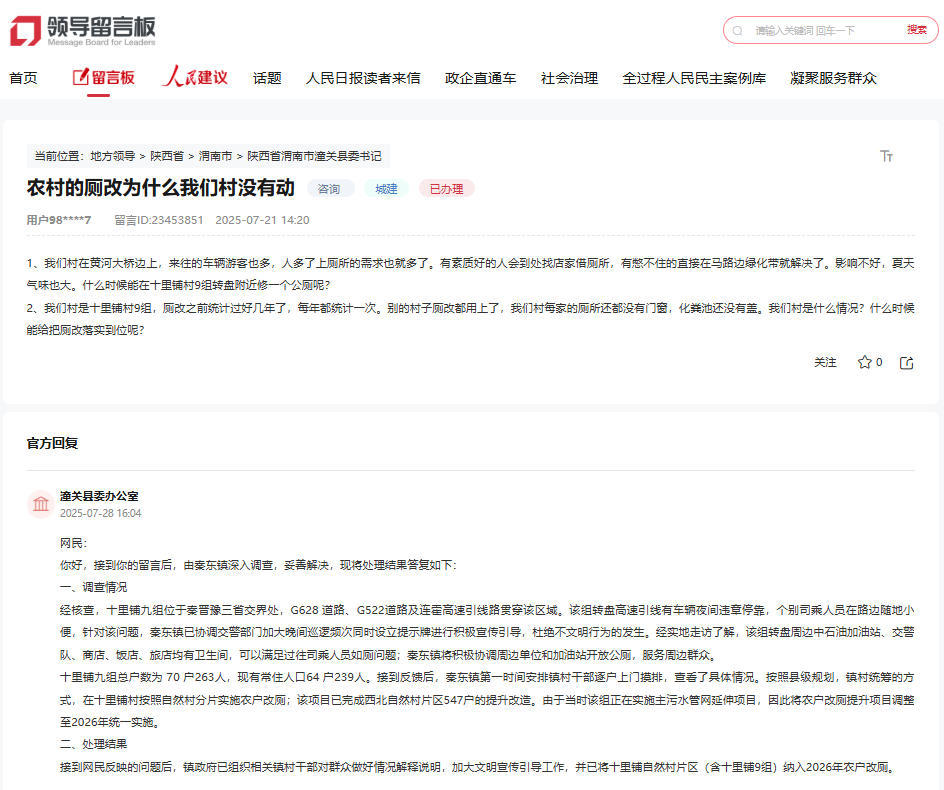
Task: Click the username 用户98****7
Action: 59,220
